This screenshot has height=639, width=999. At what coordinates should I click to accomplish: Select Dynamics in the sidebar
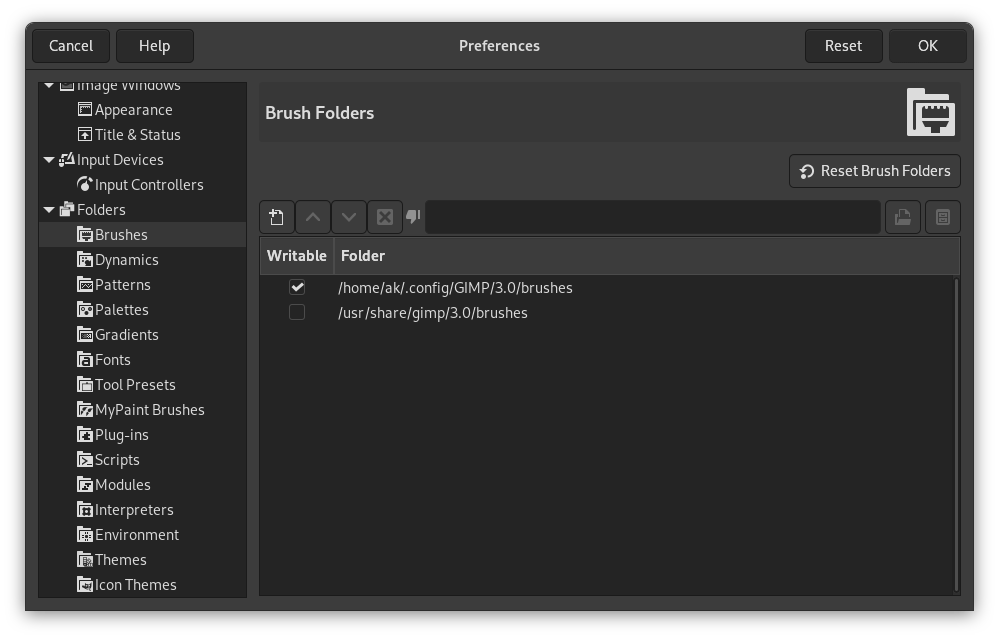click(127, 259)
